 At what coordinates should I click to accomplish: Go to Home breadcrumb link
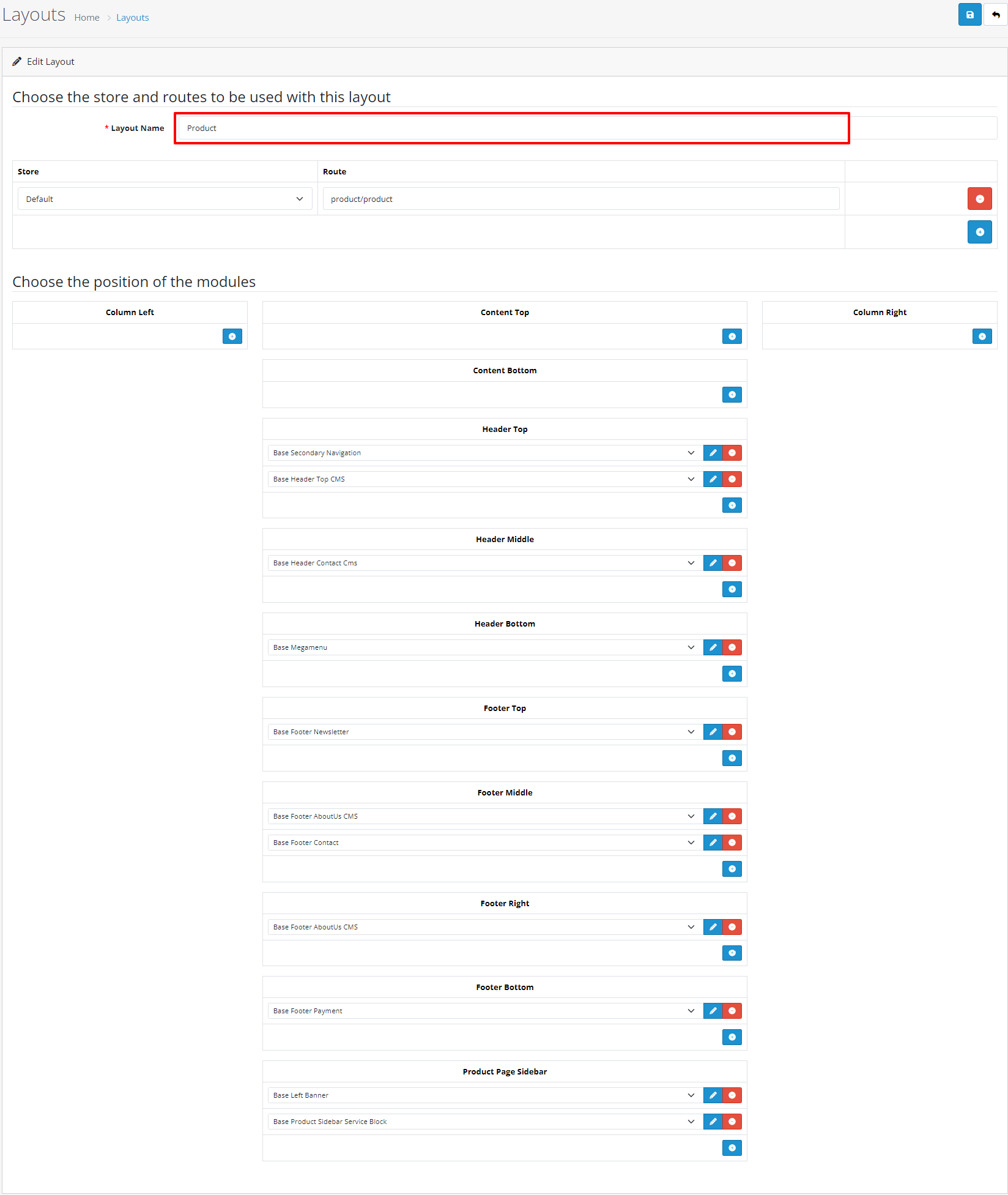point(87,18)
